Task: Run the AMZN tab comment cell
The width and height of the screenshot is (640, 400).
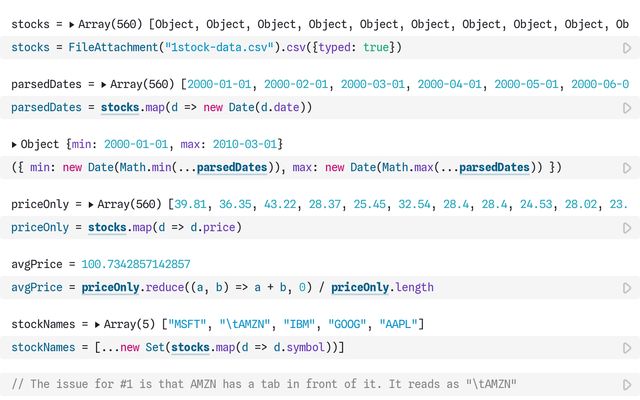Action: (x=627, y=384)
